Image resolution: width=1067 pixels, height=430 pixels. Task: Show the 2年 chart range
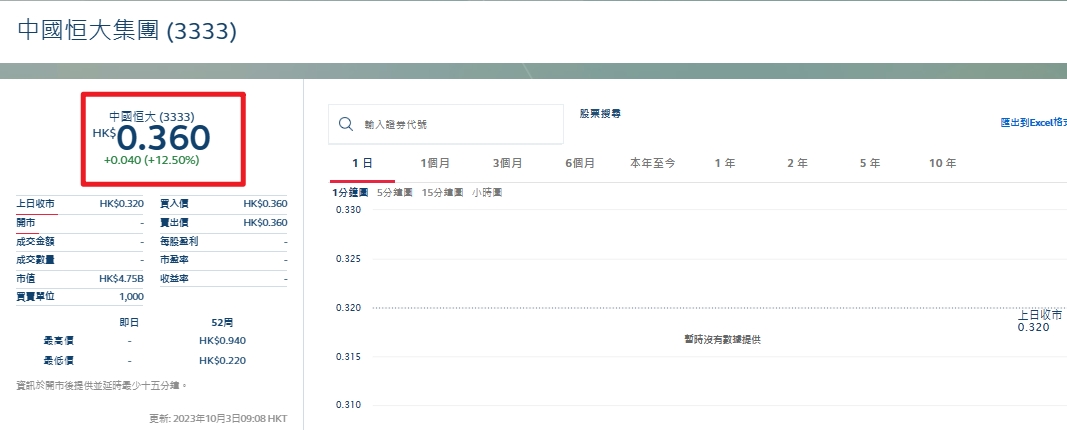coord(798,163)
